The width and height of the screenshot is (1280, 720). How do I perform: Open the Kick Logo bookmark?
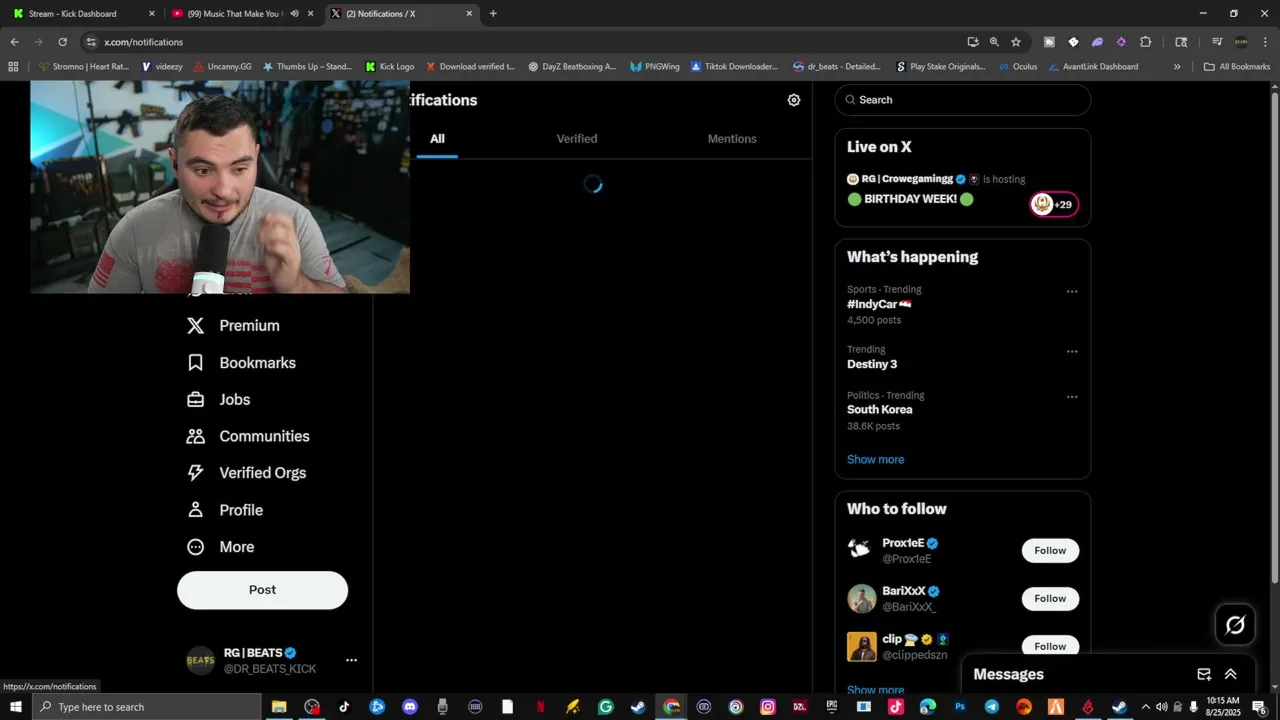[x=390, y=67]
